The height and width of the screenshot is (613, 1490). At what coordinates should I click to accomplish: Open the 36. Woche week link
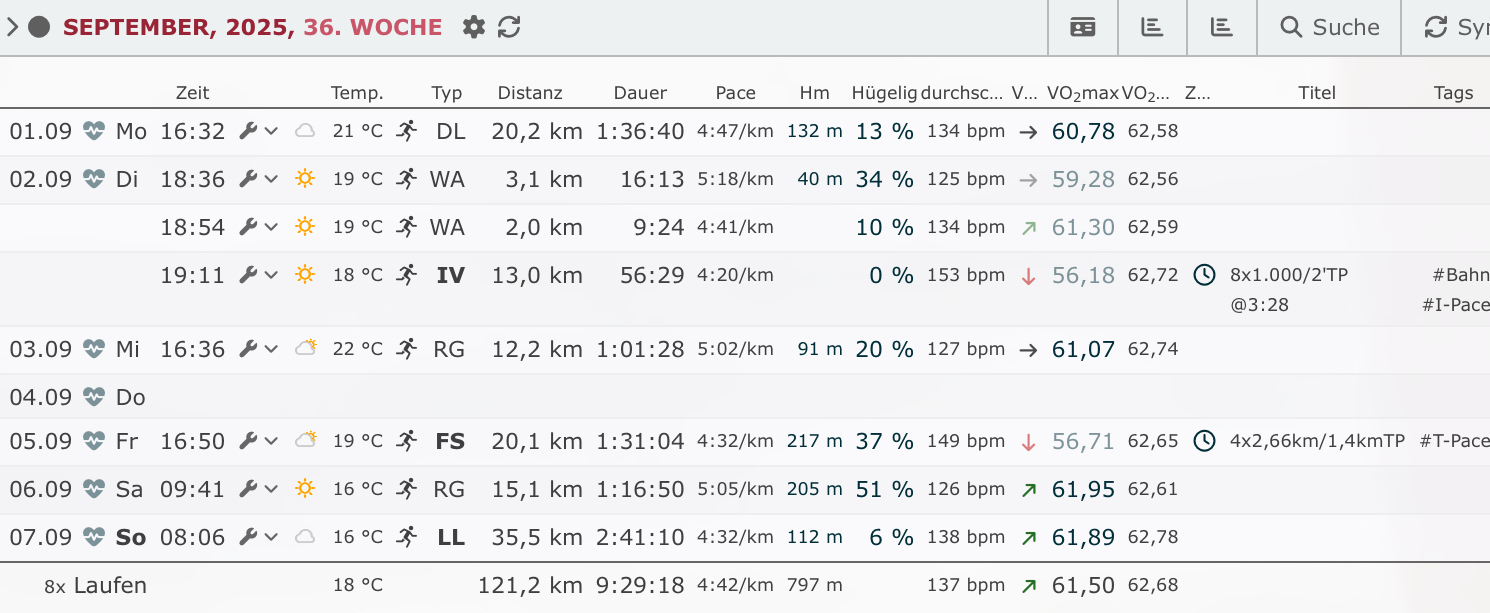click(373, 27)
